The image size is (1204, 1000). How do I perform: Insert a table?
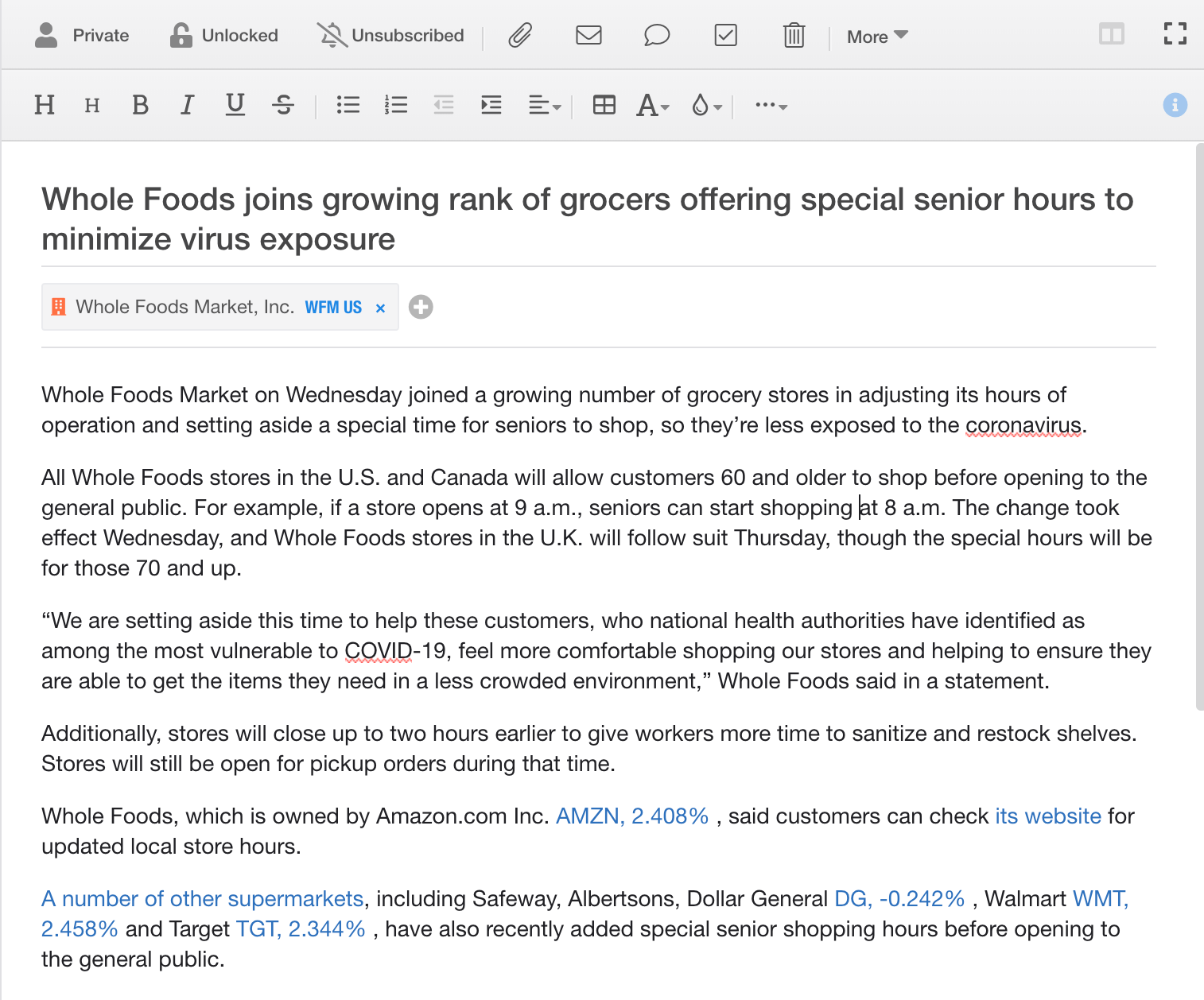(604, 105)
